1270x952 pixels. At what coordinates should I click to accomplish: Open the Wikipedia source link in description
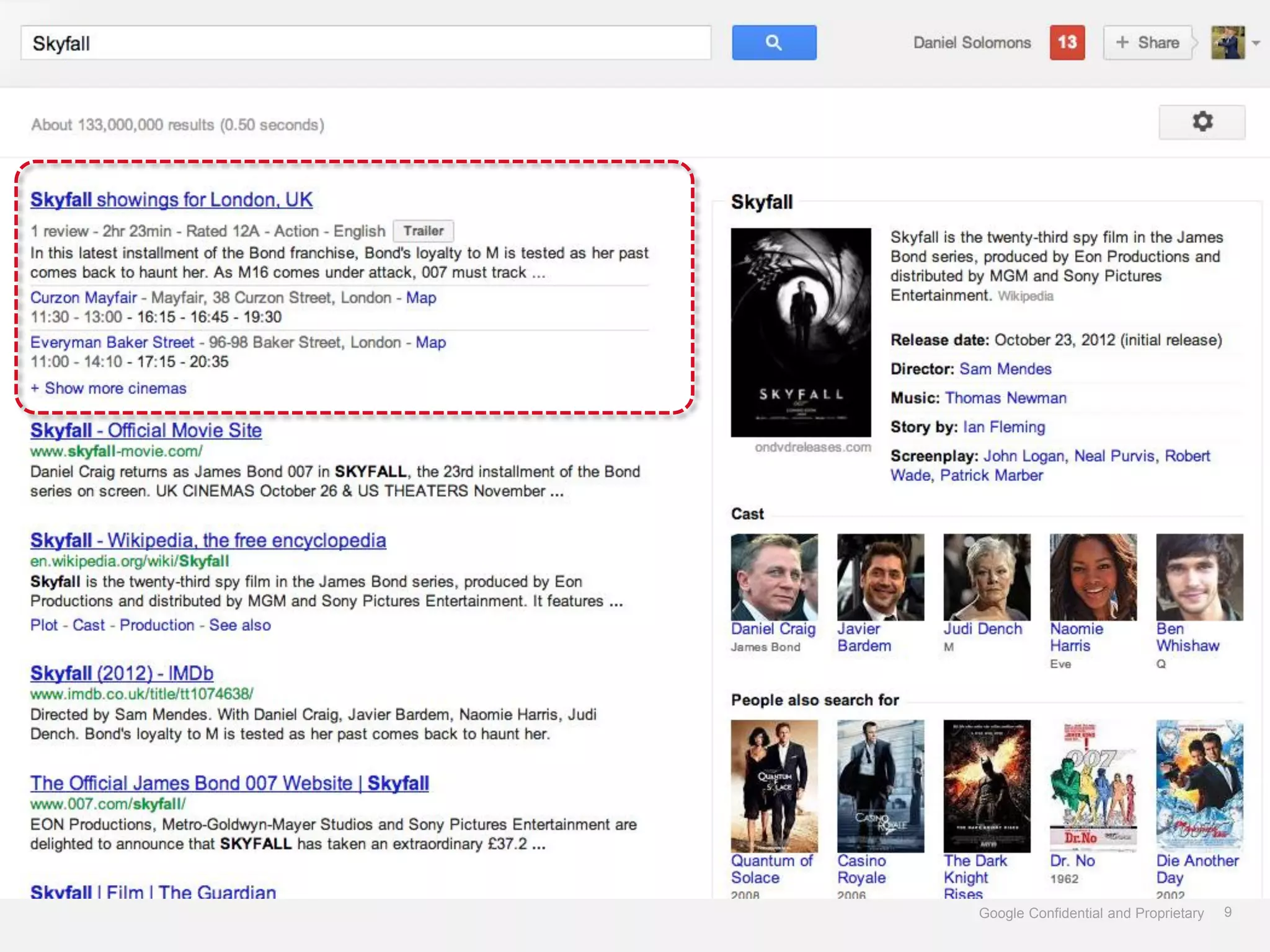point(1025,296)
